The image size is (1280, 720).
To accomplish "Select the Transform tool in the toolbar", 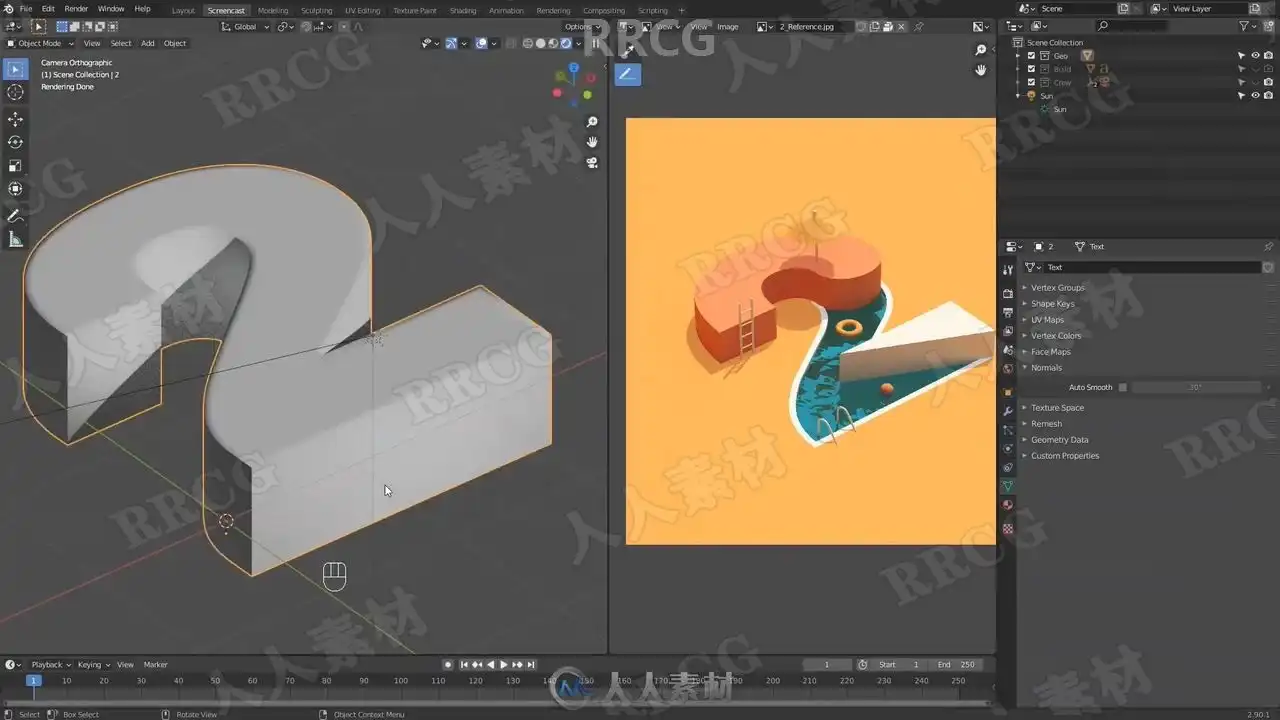I will 15,188.
